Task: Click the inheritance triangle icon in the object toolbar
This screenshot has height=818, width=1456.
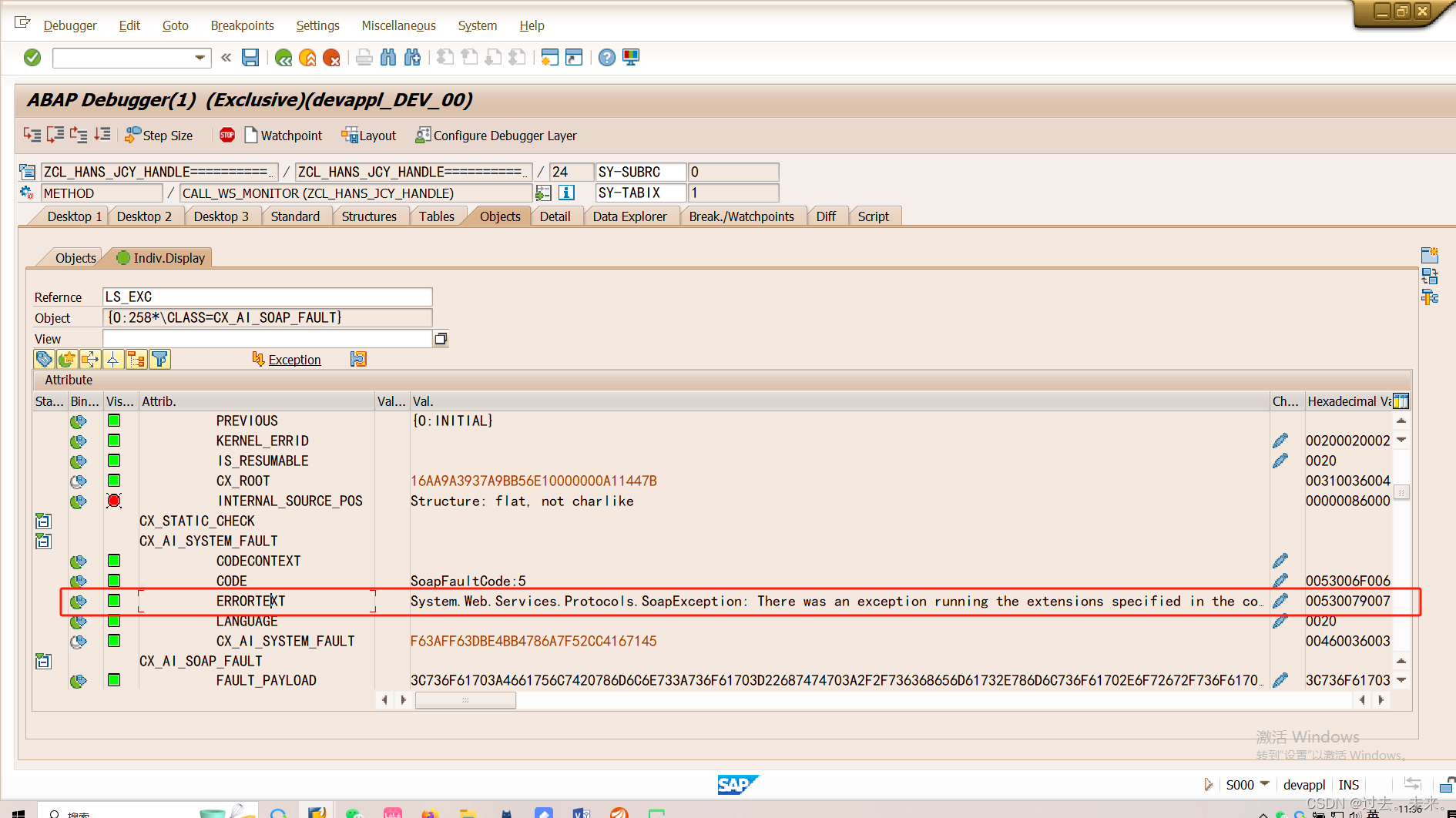Action: tap(113, 359)
